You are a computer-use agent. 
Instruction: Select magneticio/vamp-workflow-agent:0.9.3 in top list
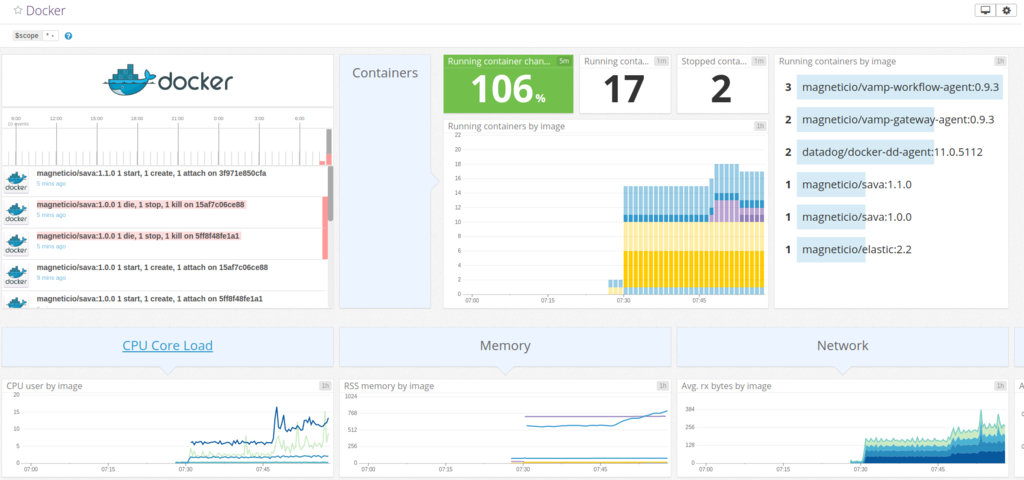(x=900, y=88)
